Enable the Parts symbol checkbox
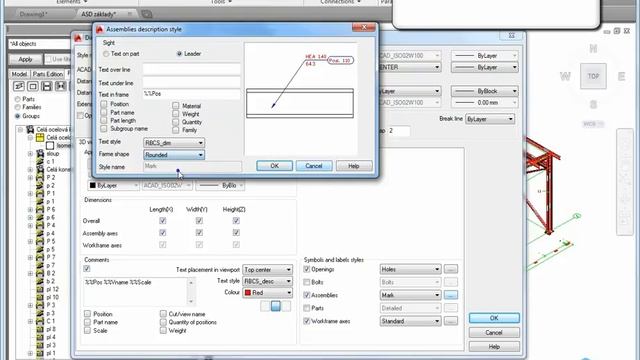The image size is (640, 360). [x=307, y=308]
